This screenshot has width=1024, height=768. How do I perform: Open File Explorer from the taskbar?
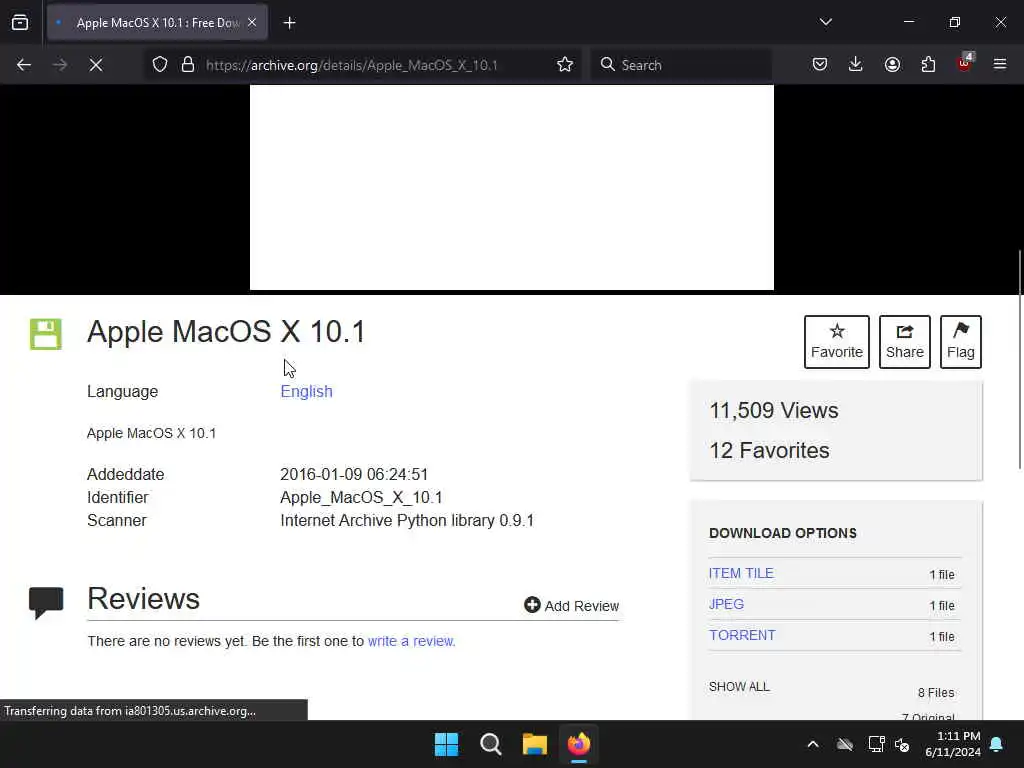534,744
